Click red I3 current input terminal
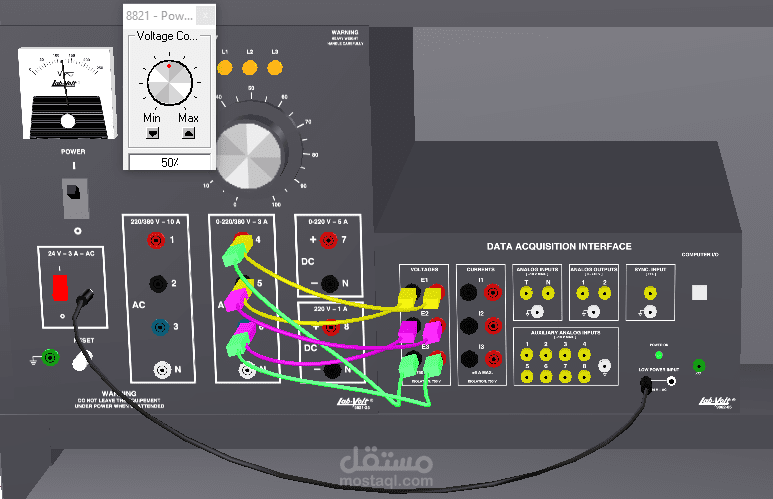773x499 pixels. pos(493,358)
